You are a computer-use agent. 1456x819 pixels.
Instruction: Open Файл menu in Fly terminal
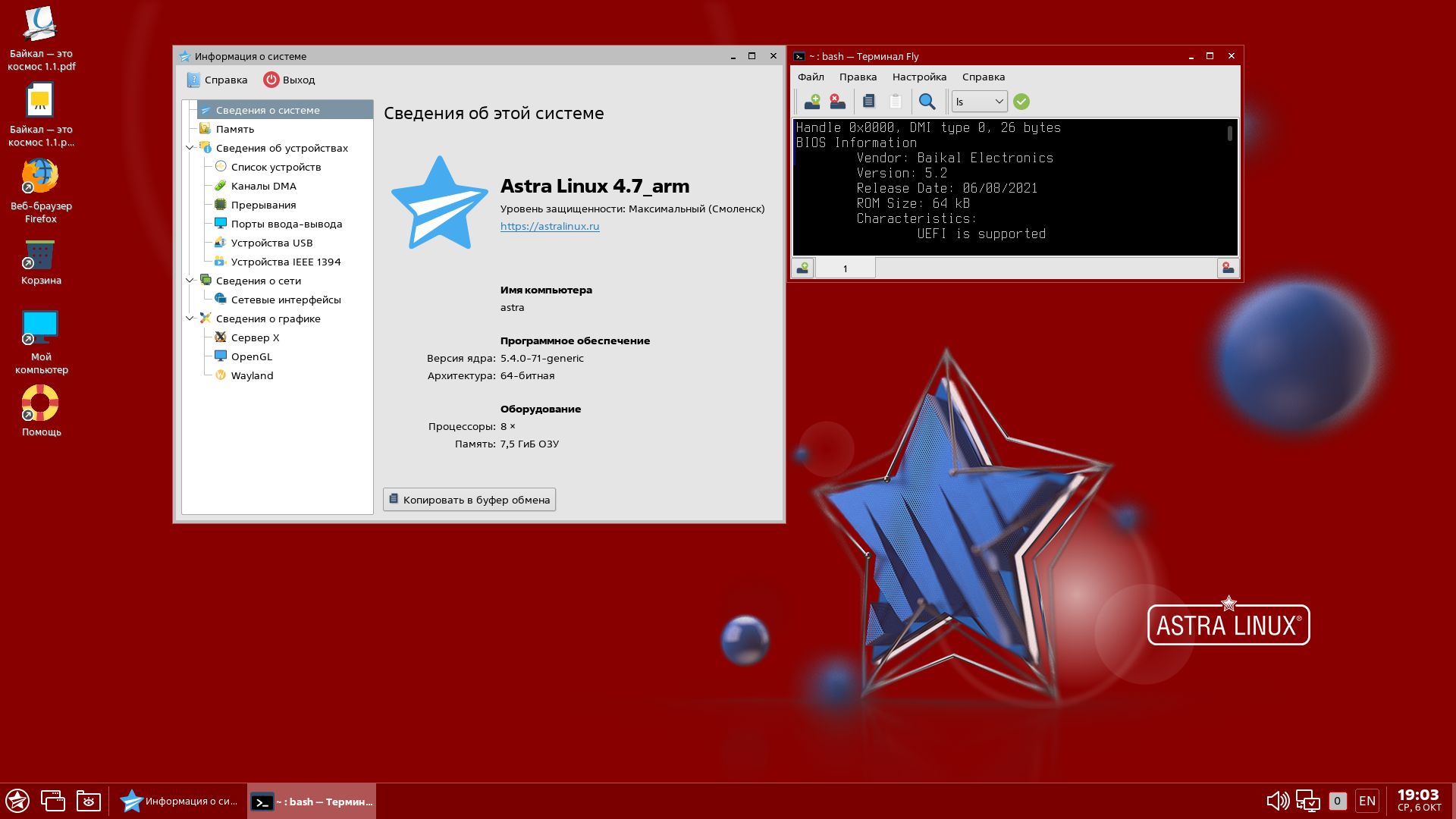[811, 77]
